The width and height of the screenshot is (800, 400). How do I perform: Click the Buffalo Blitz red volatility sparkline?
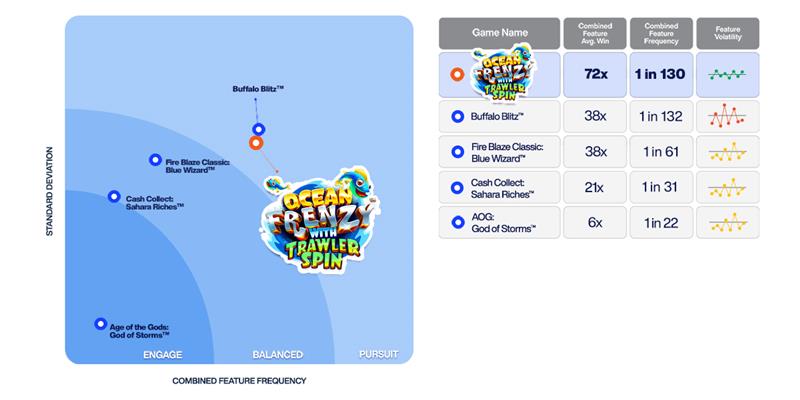coord(727,117)
